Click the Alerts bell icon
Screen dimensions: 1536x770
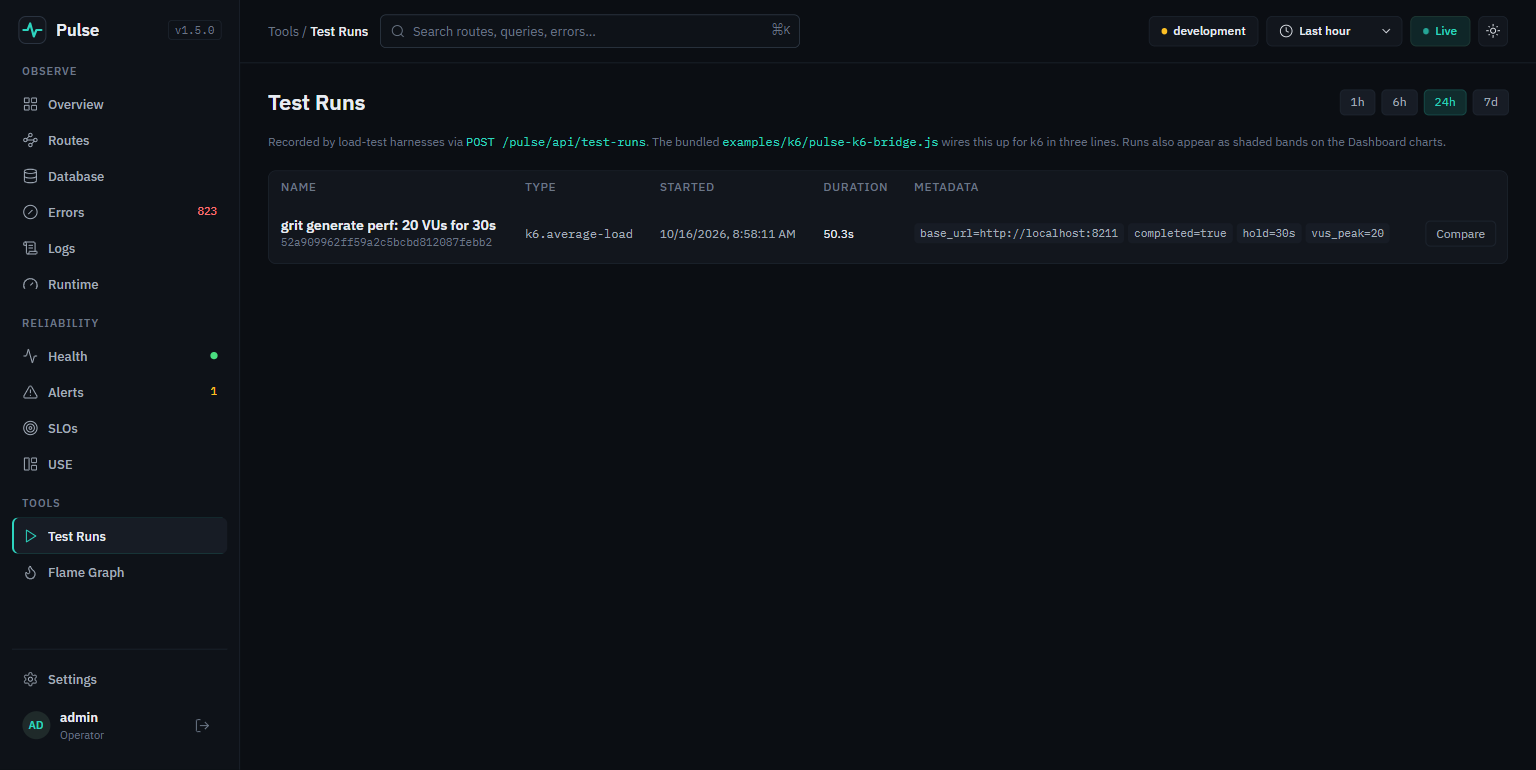tap(30, 392)
